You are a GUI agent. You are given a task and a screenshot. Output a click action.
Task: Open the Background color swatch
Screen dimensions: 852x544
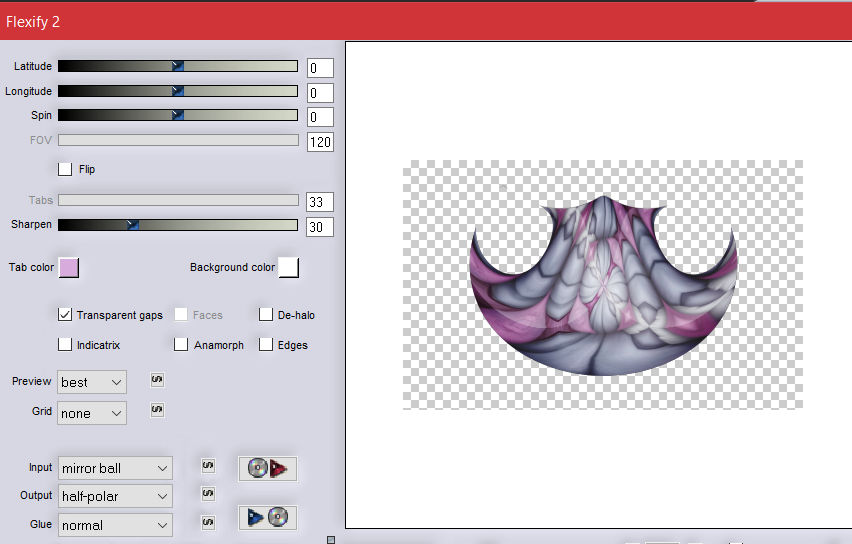[289, 267]
